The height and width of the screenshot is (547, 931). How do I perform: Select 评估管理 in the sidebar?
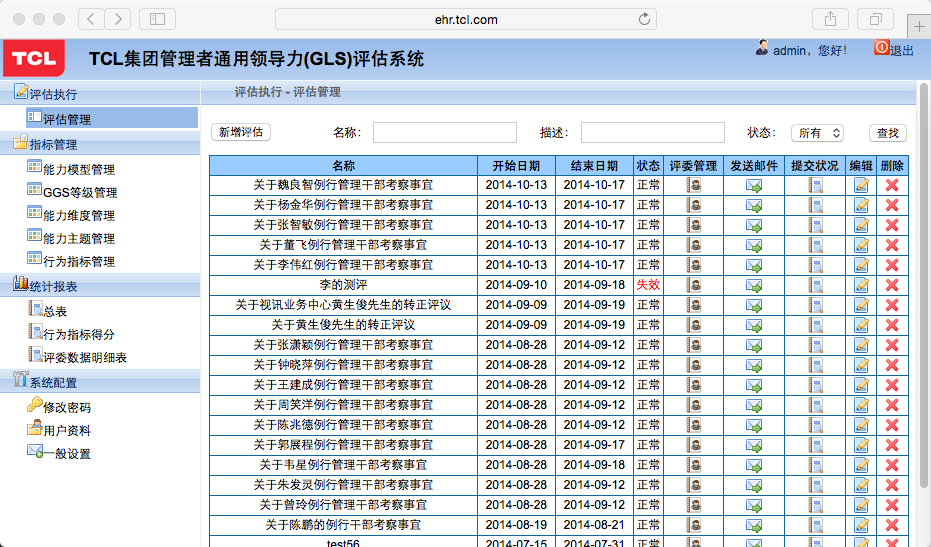[x=112, y=118]
